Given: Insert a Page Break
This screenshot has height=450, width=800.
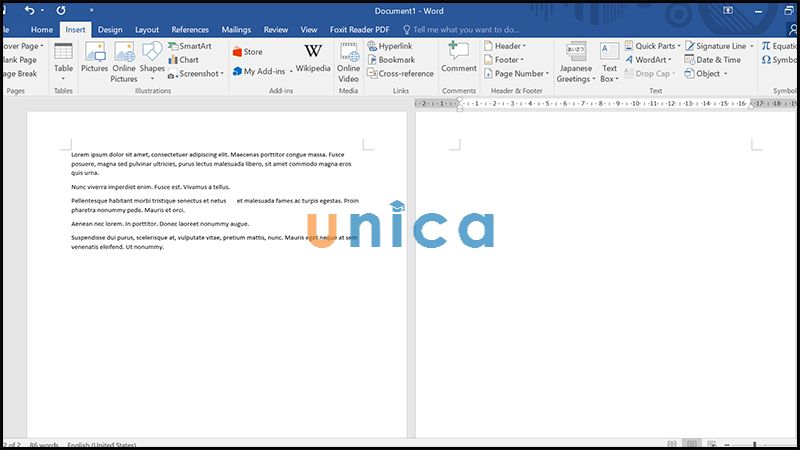Looking at the screenshot, I should 19,73.
